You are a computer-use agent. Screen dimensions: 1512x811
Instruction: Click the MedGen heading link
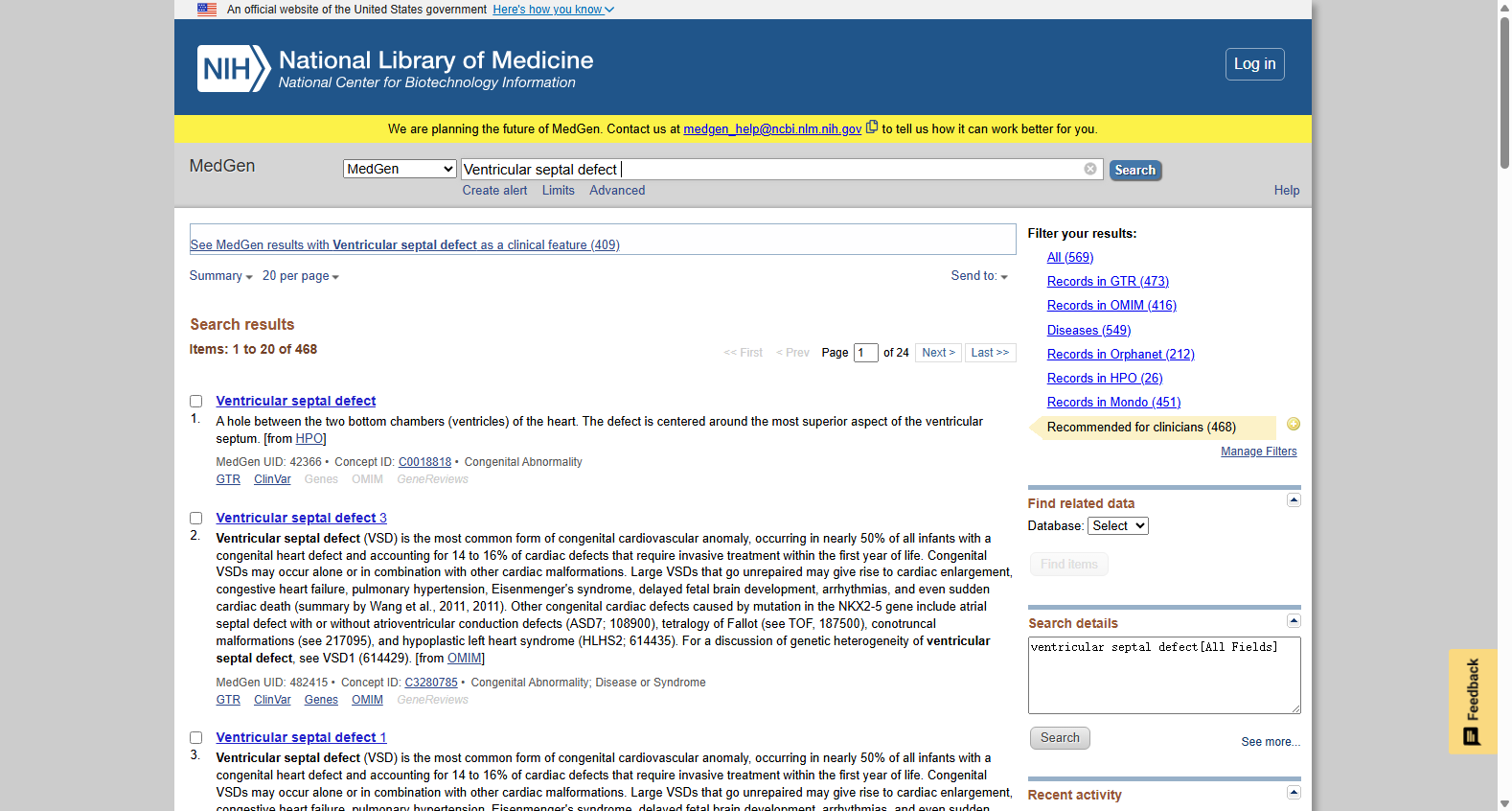pyautogui.click(x=222, y=166)
